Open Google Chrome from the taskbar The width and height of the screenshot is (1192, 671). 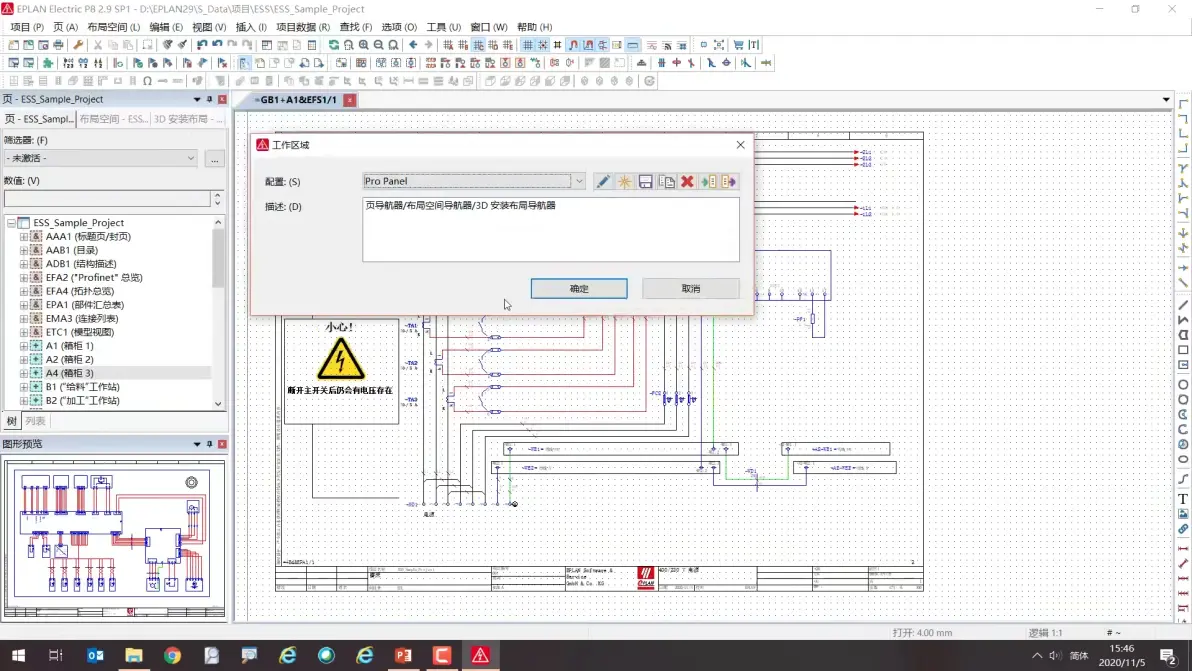click(x=173, y=655)
